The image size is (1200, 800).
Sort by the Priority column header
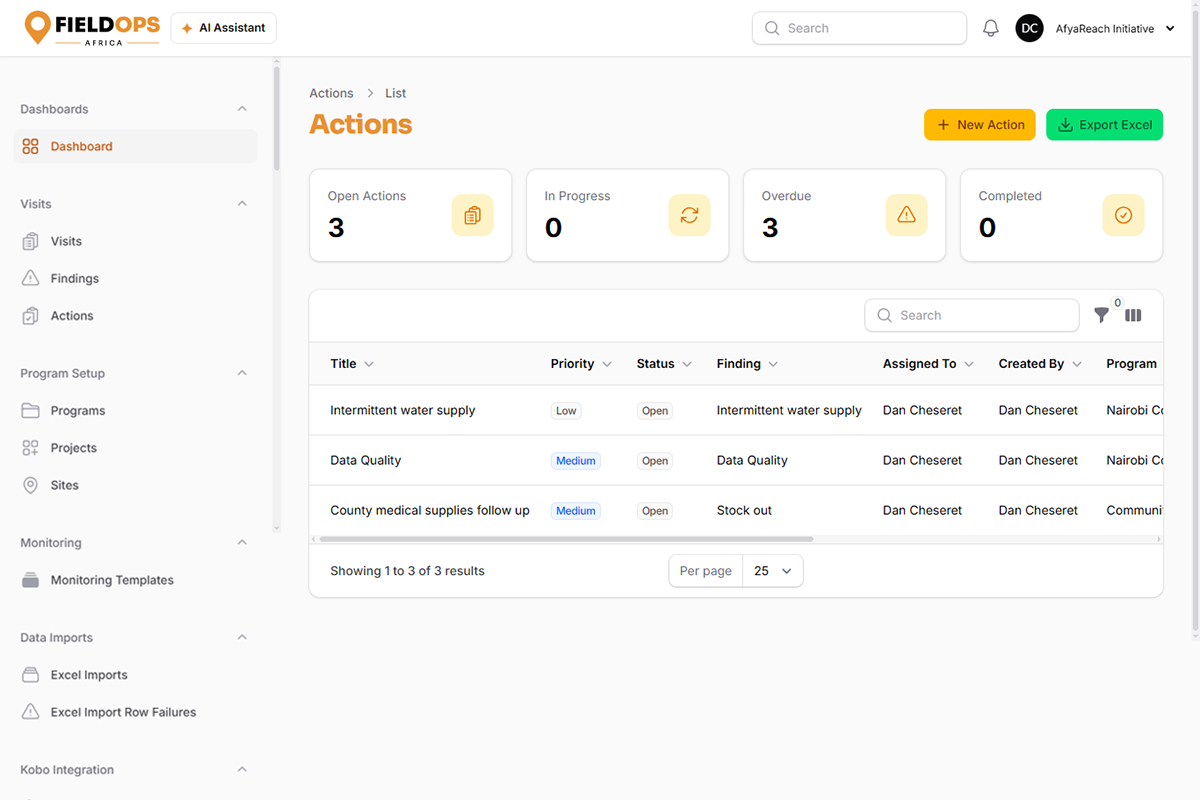coord(581,364)
